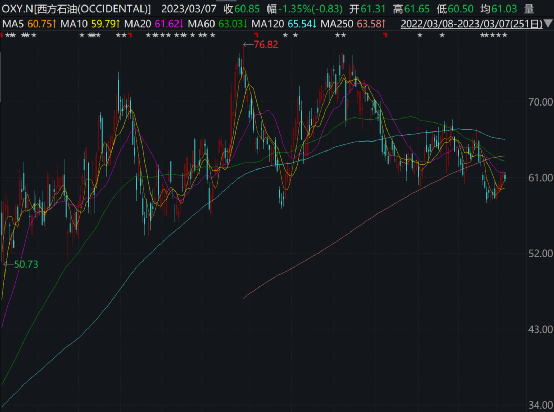
Task: Click the OXY.N ticker title
Action: click(76, 9)
